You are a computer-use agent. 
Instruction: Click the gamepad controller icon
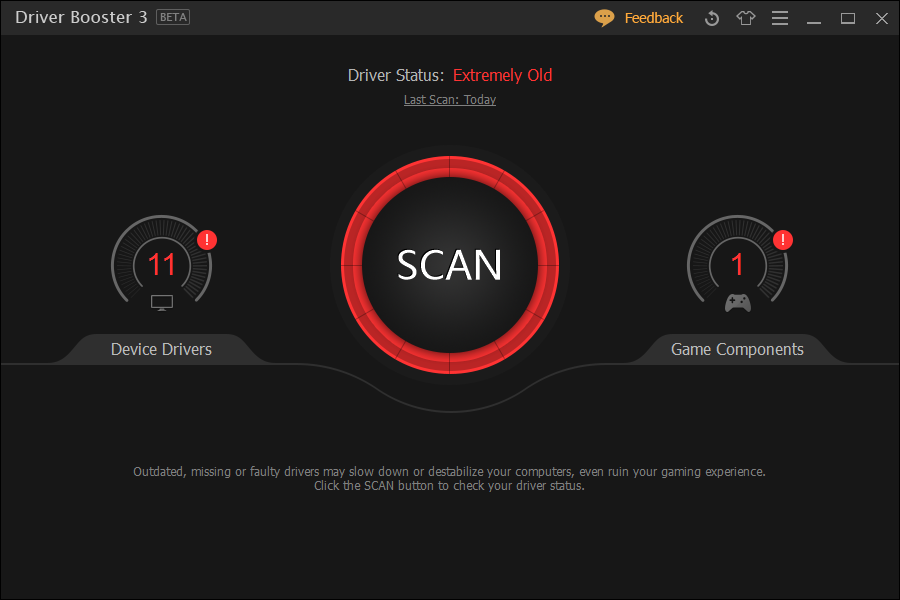point(738,302)
